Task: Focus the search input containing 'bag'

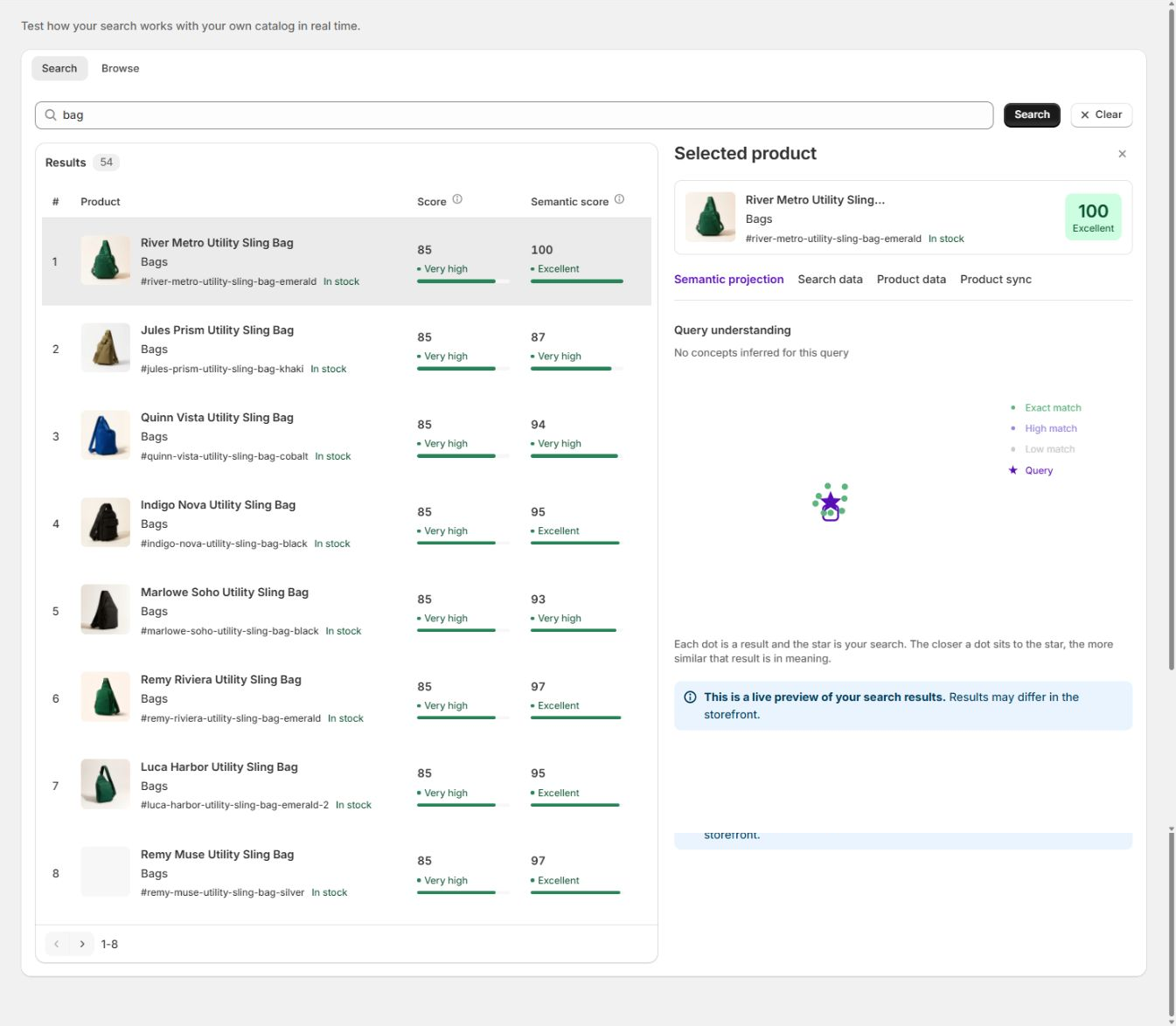Action: tap(514, 114)
